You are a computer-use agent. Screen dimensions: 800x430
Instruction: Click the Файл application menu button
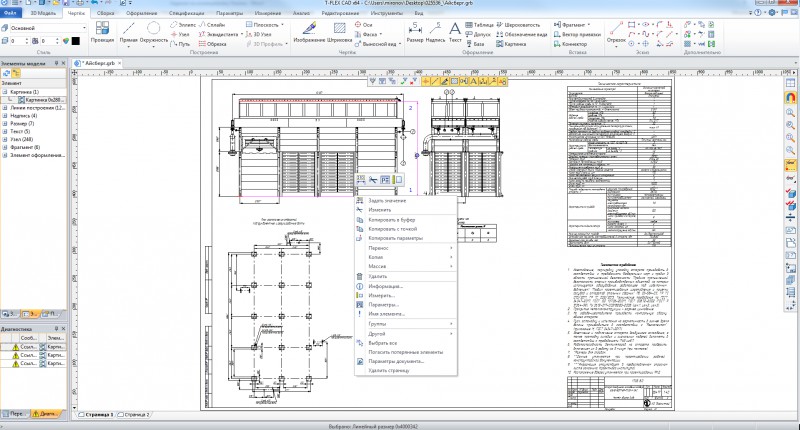(x=11, y=13)
